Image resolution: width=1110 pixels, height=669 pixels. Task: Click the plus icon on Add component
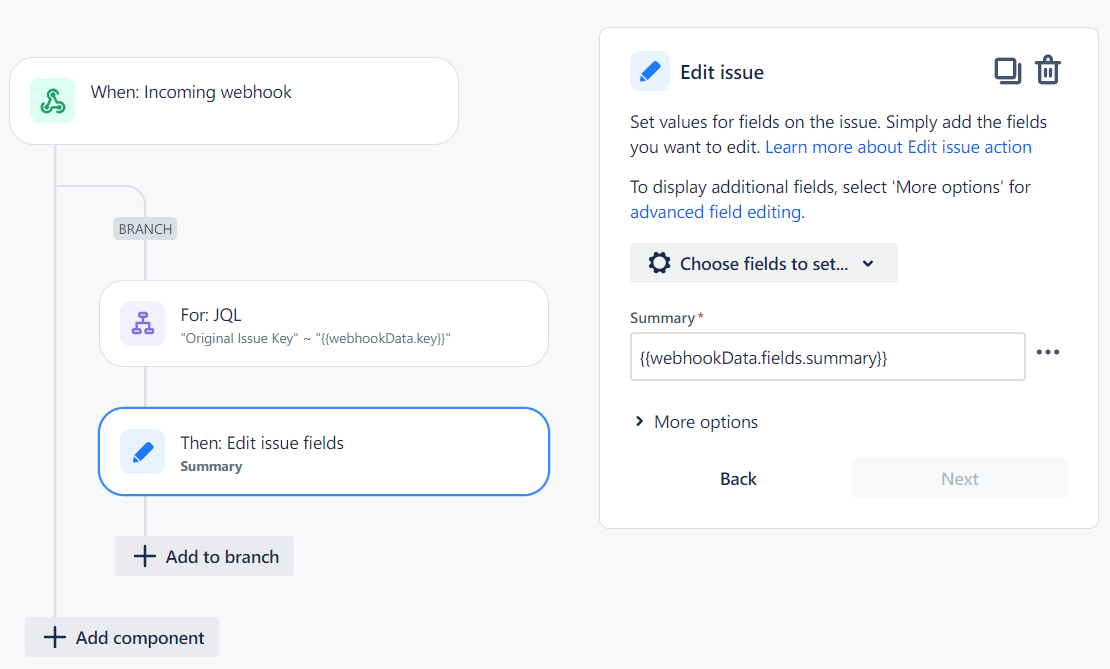[x=55, y=637]
